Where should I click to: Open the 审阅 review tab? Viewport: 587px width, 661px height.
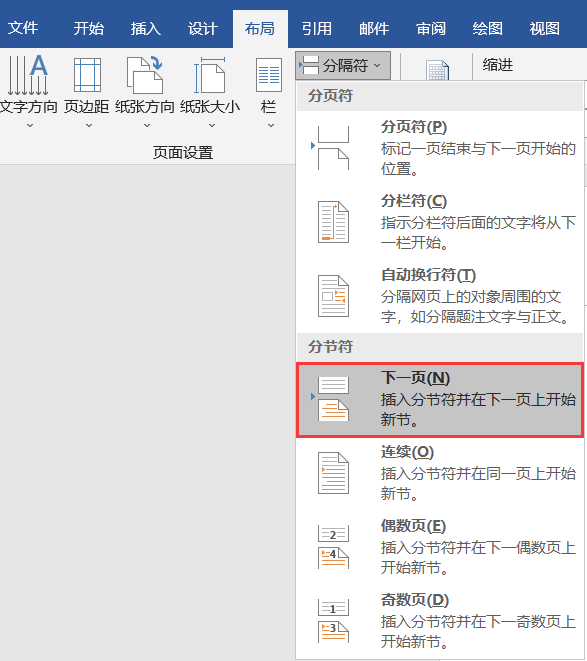[431, 28]
